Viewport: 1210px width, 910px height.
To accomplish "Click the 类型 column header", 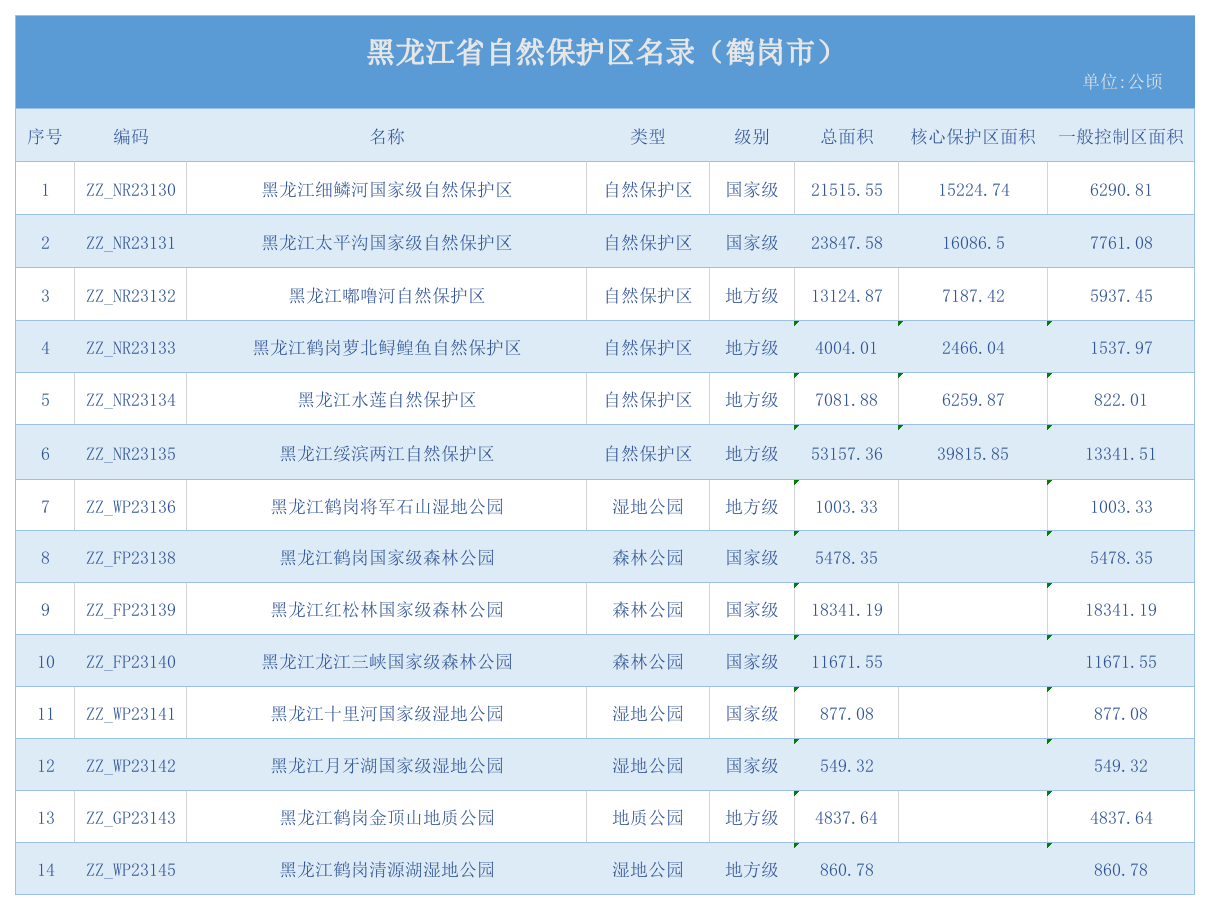I will [648, 136].
